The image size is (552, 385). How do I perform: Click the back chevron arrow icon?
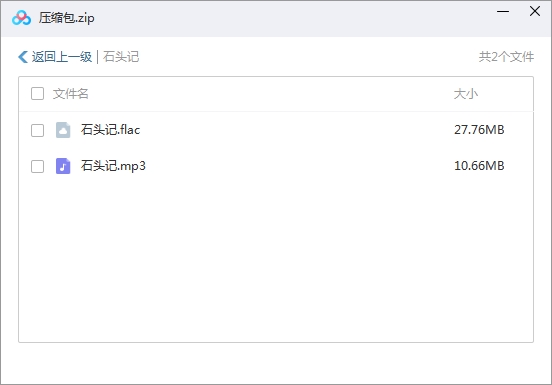click(x=23, y=57)
